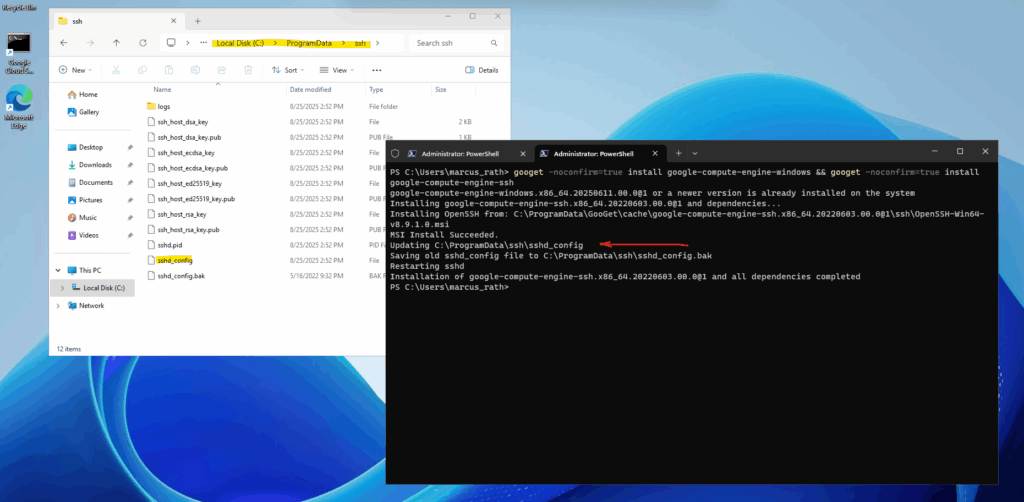Open a new terminal tab with plus
This screenshot has height=502, width=1024.
coord(679,153)
